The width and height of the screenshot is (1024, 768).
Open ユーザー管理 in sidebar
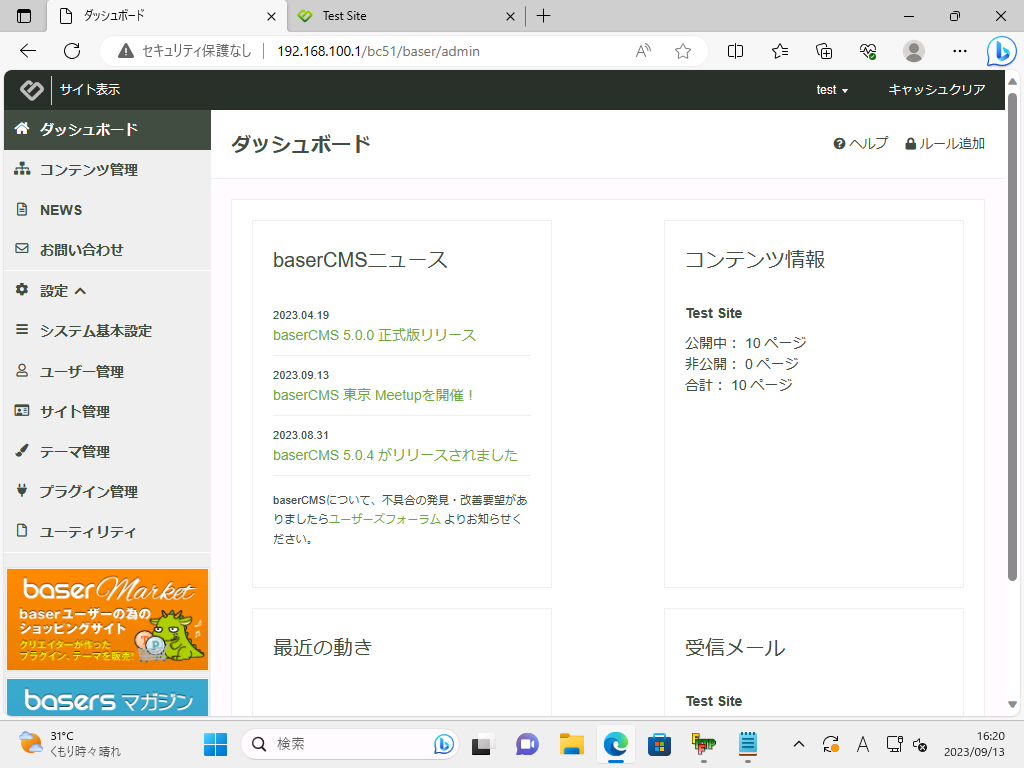[x=81, y=372]
